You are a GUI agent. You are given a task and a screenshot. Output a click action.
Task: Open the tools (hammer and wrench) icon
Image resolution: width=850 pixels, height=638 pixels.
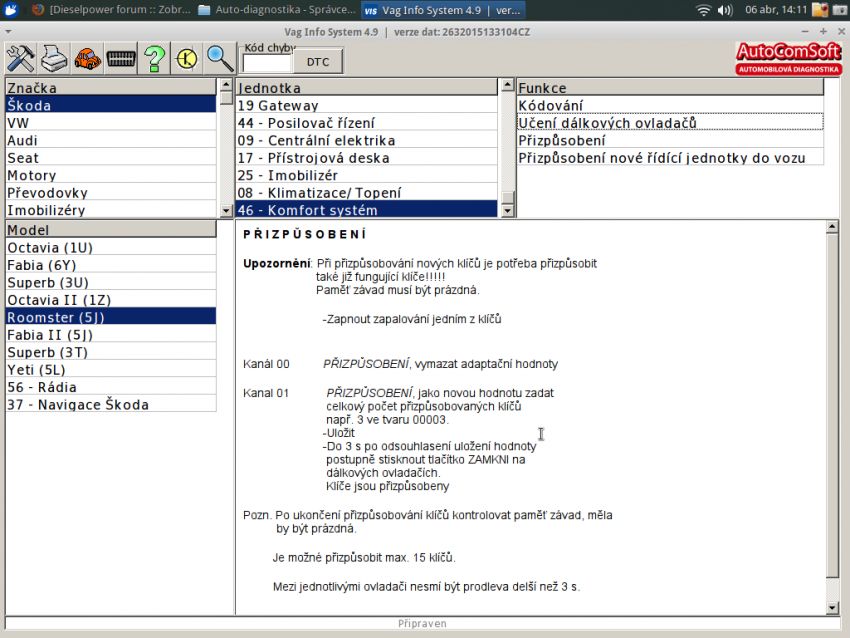point(21,58)
